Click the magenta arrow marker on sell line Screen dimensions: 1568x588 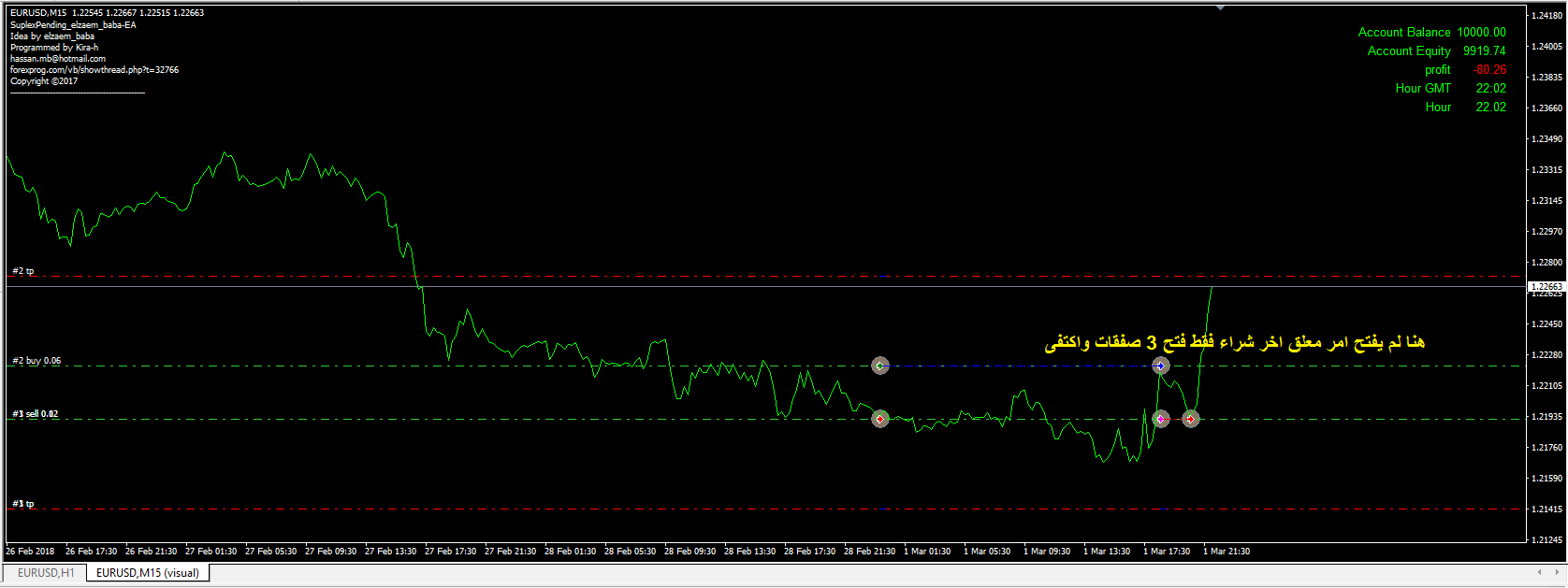pos(1160,419)
